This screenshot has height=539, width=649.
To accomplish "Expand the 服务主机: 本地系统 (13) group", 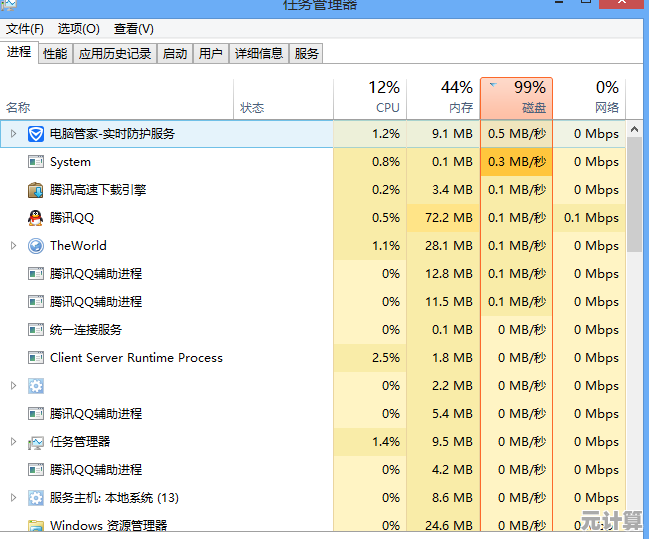I will coord(13,498).
